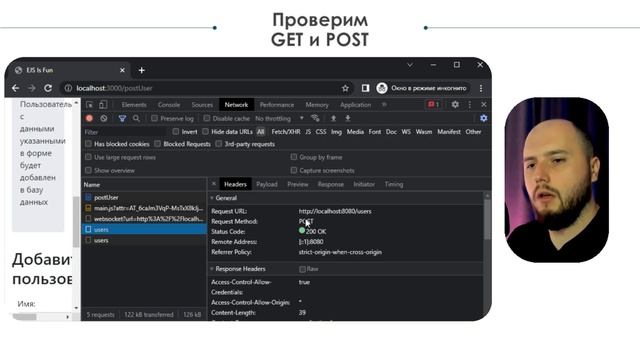Switch to Elements tab

pos(134,105)
